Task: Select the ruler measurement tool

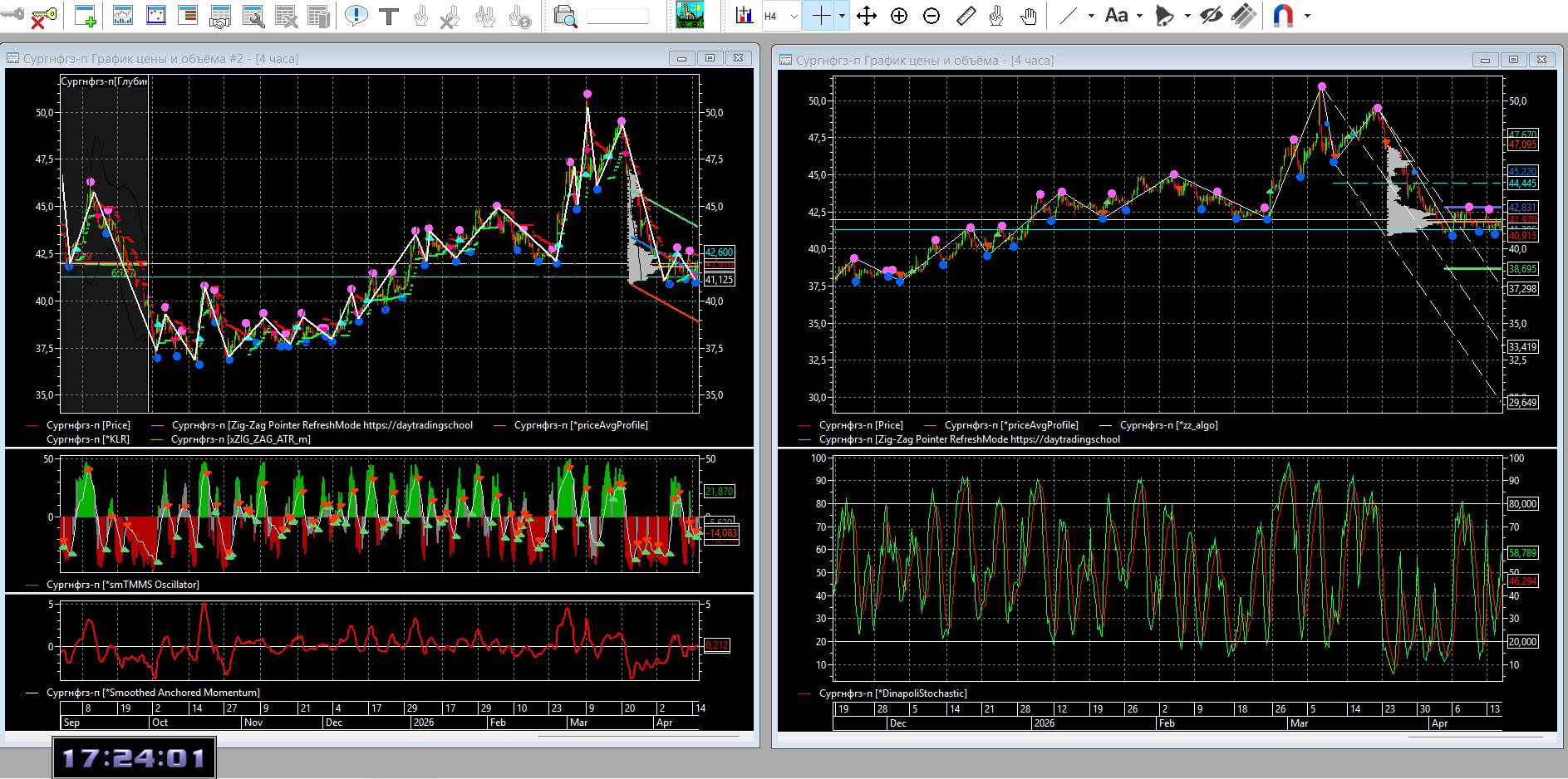Action: tap(966, 16)
